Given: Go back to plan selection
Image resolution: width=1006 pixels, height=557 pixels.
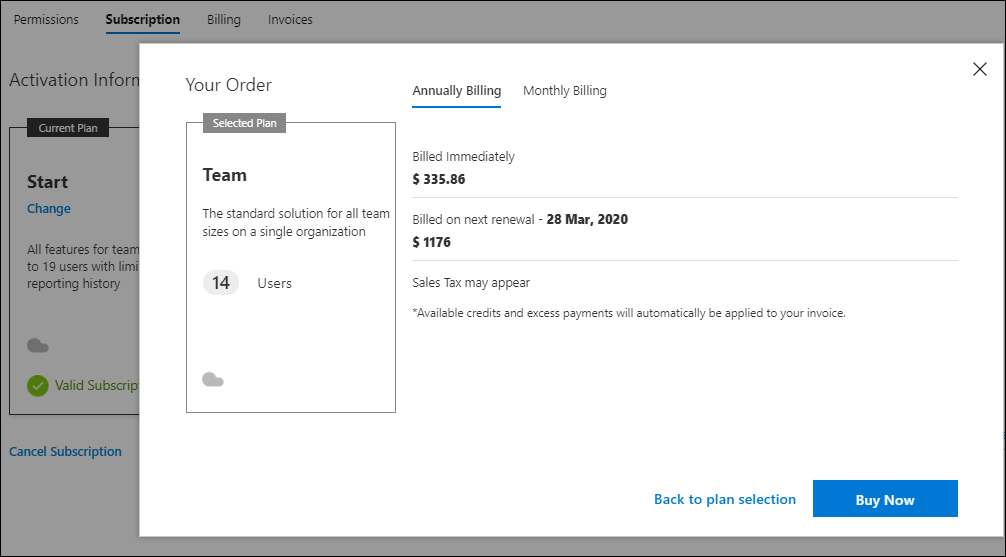Looking at the screenshot, I should 725,499.
